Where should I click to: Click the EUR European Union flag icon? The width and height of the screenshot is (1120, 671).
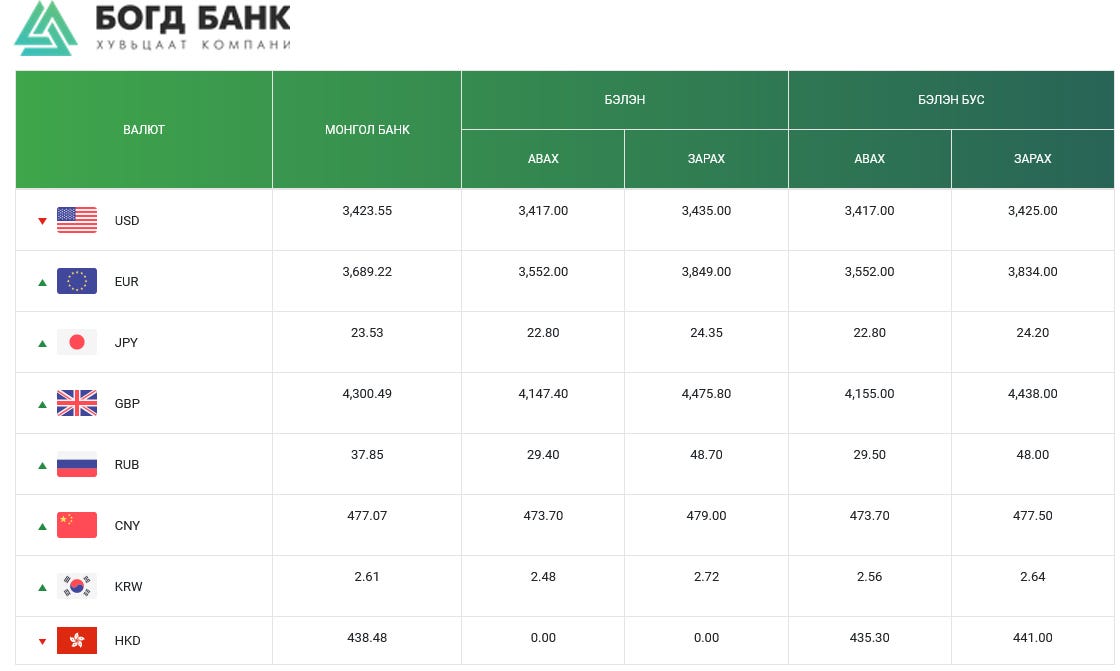tap(77, 281)
